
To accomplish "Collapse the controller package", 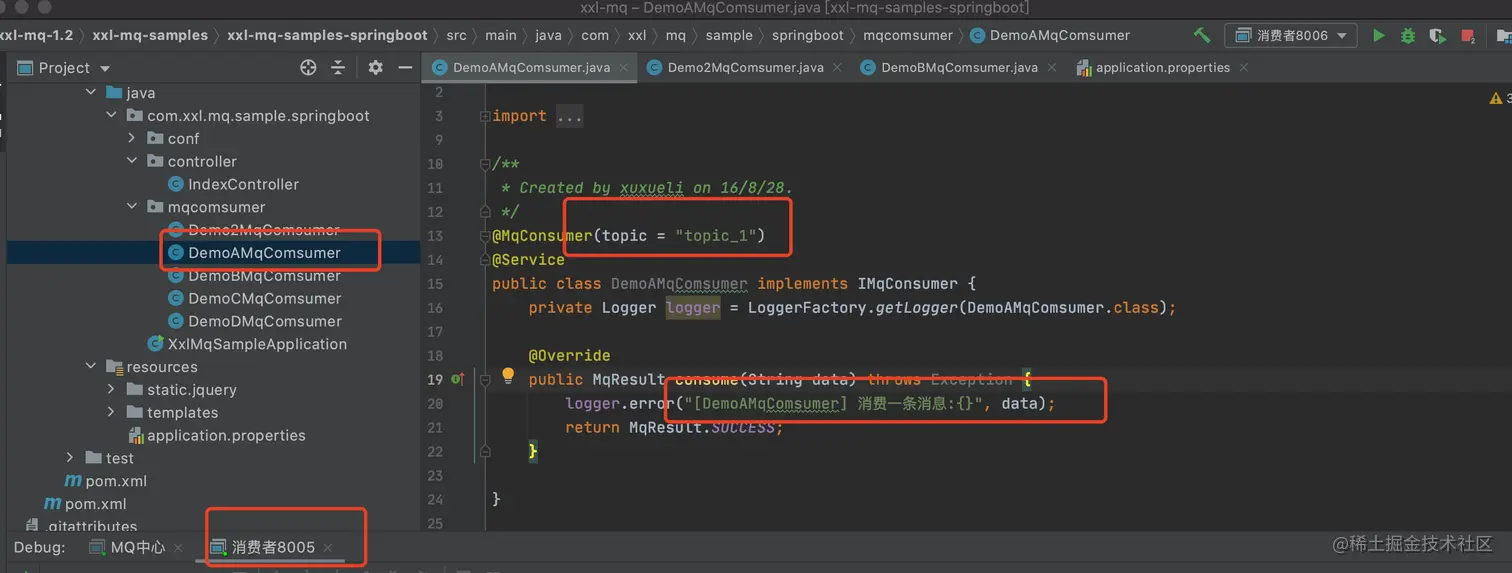I will (x=132, y=161).
